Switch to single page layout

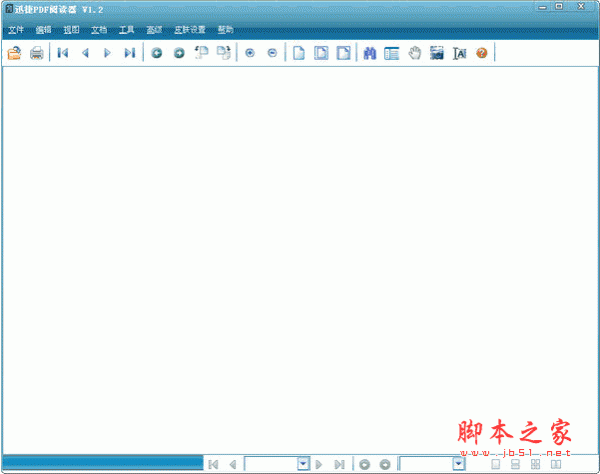point(496,464)
